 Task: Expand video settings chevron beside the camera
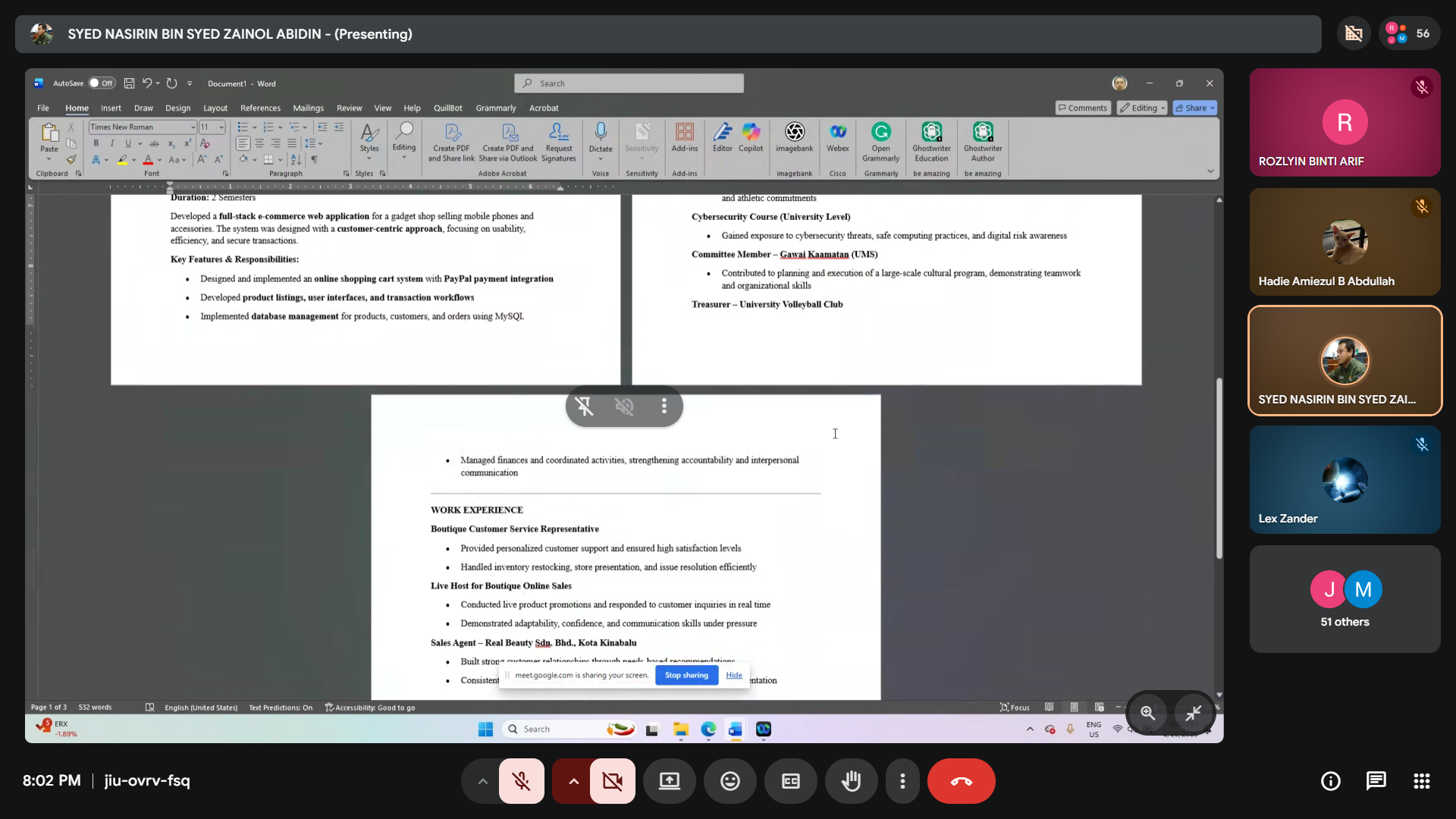click(573, 781)
